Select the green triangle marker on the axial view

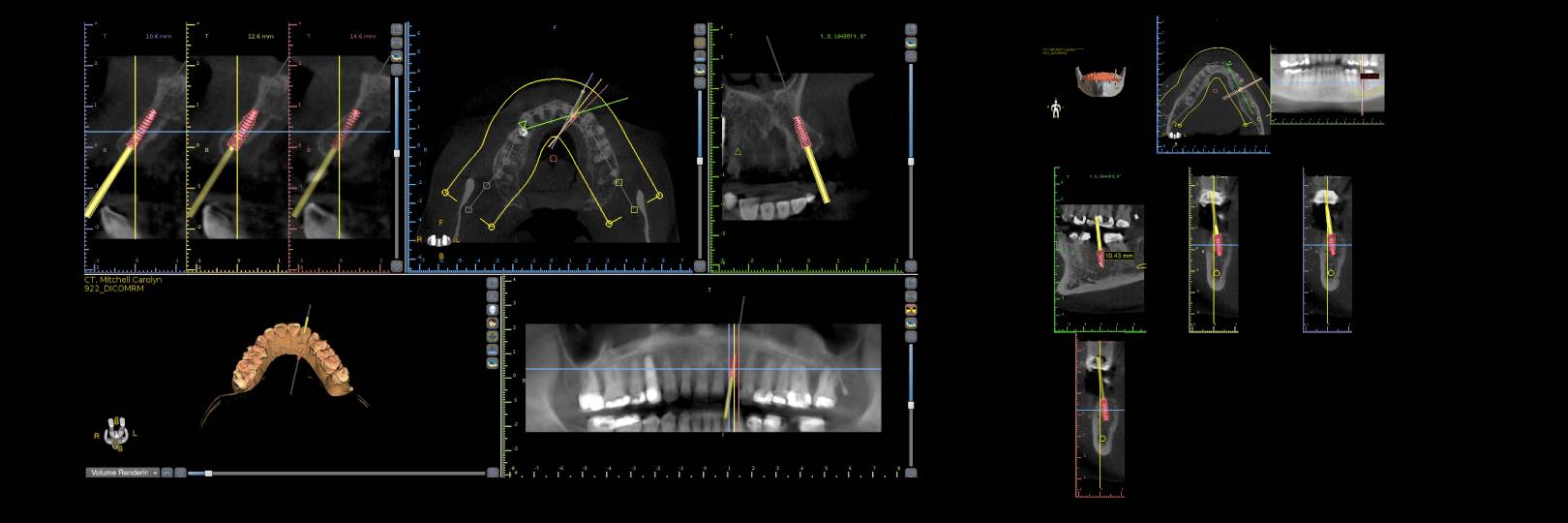[523, 125]
